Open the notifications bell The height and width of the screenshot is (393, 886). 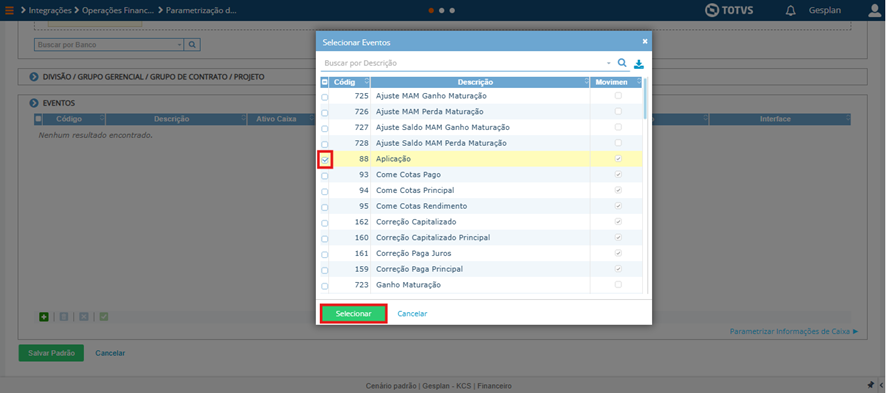coord(791,11)
